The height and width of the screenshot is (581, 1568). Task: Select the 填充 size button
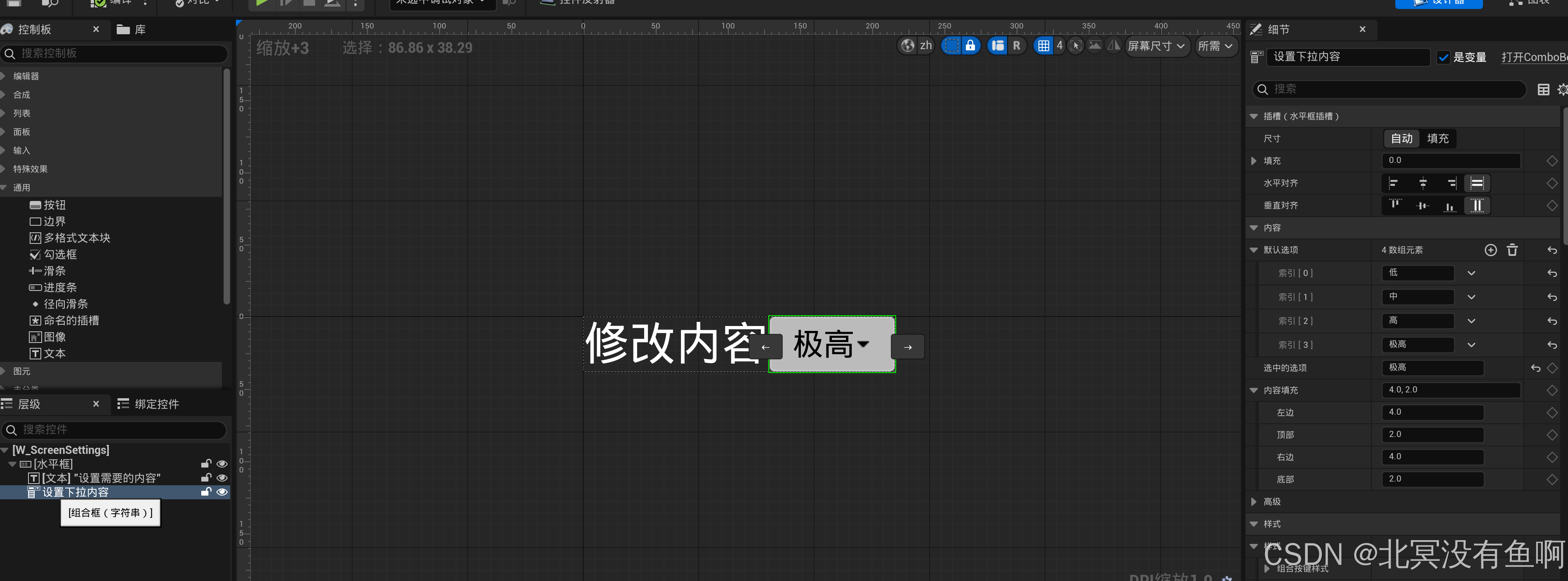(x=1437, y=139)
